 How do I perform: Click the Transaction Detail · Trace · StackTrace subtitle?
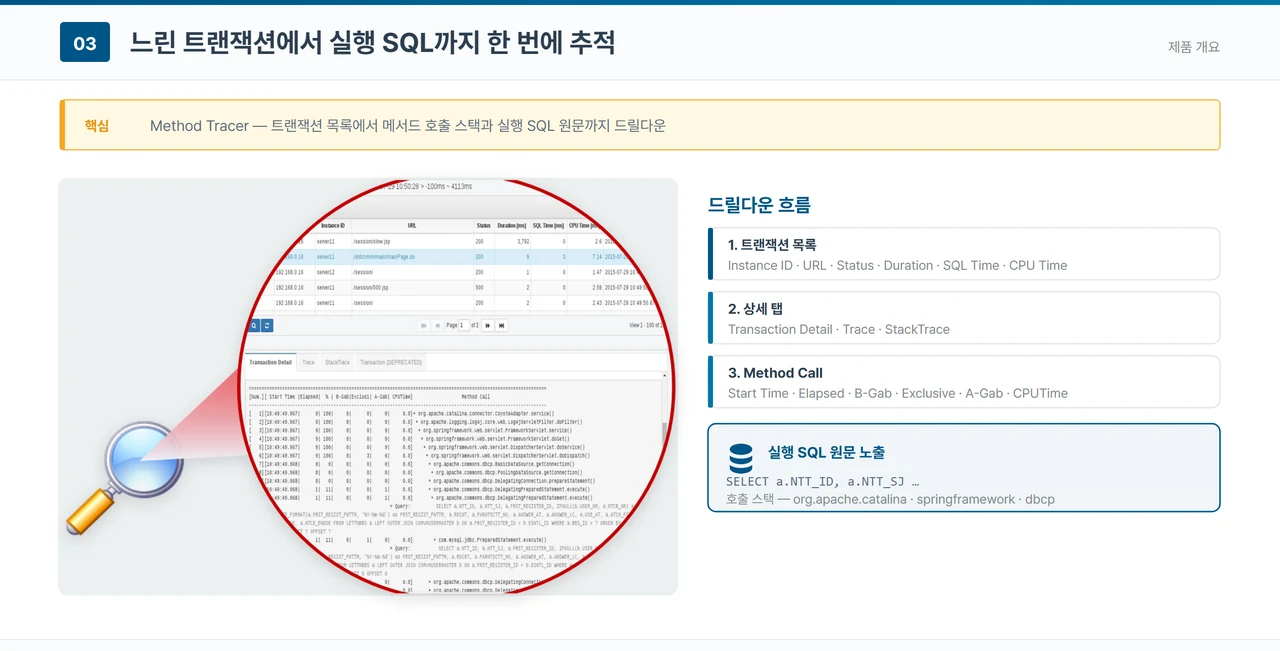tap(839, 329)
